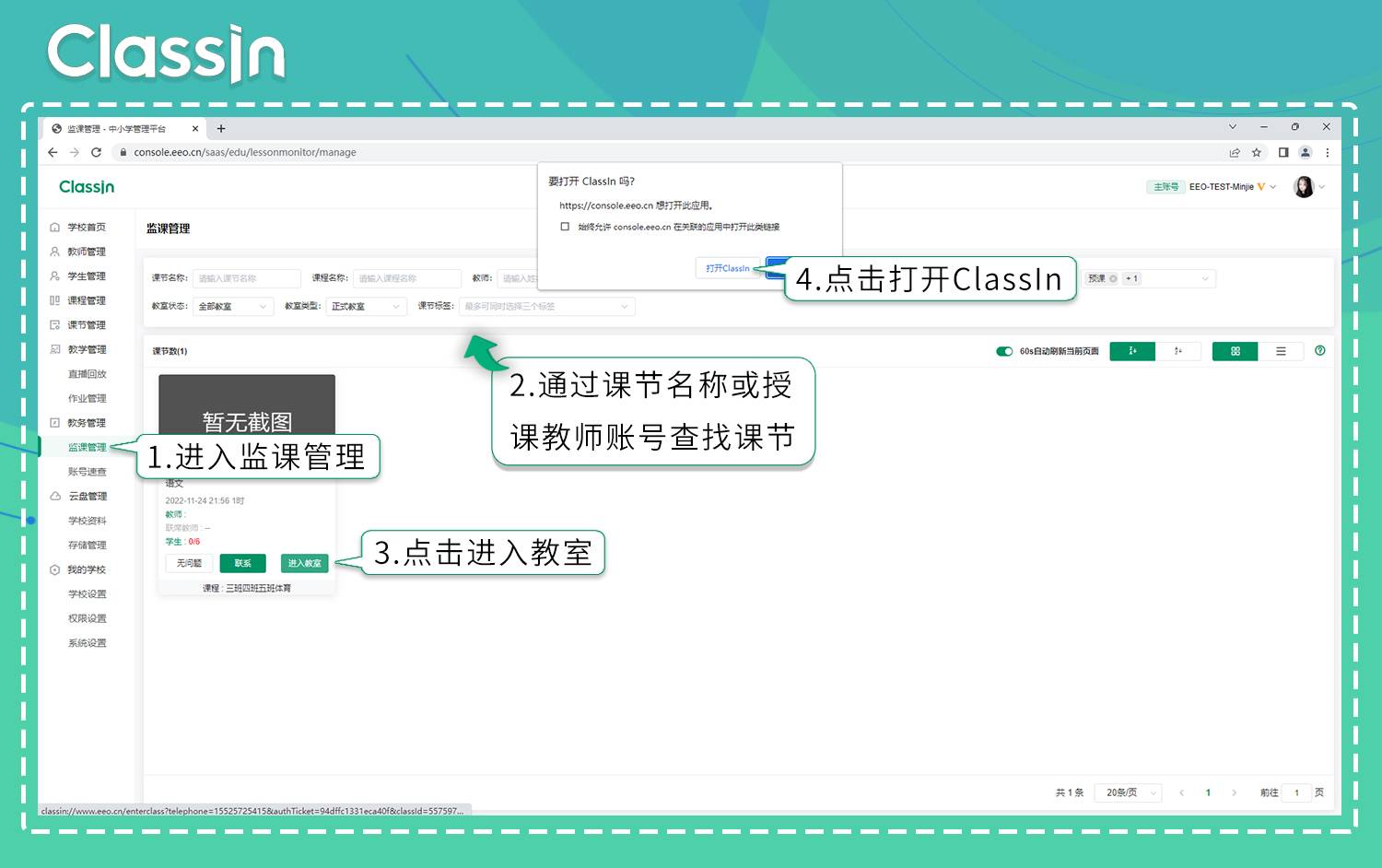Open a new browser tab with plus
The image size is (1382, 868).
tap(221, 128)
